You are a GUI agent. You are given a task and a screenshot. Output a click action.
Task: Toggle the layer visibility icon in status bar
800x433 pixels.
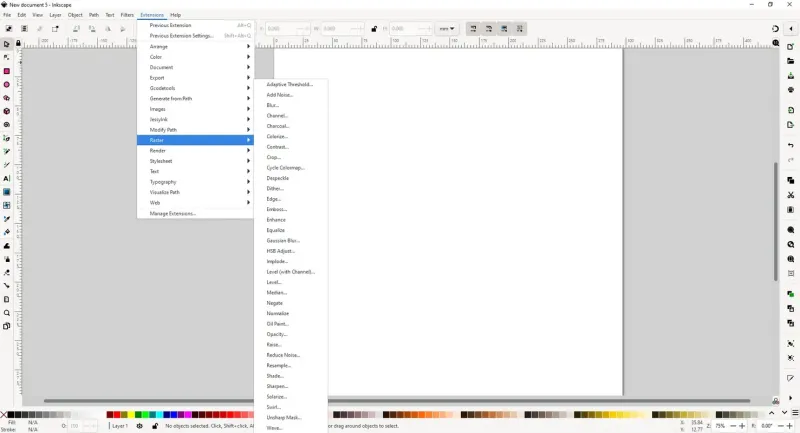tap(139, 426)
